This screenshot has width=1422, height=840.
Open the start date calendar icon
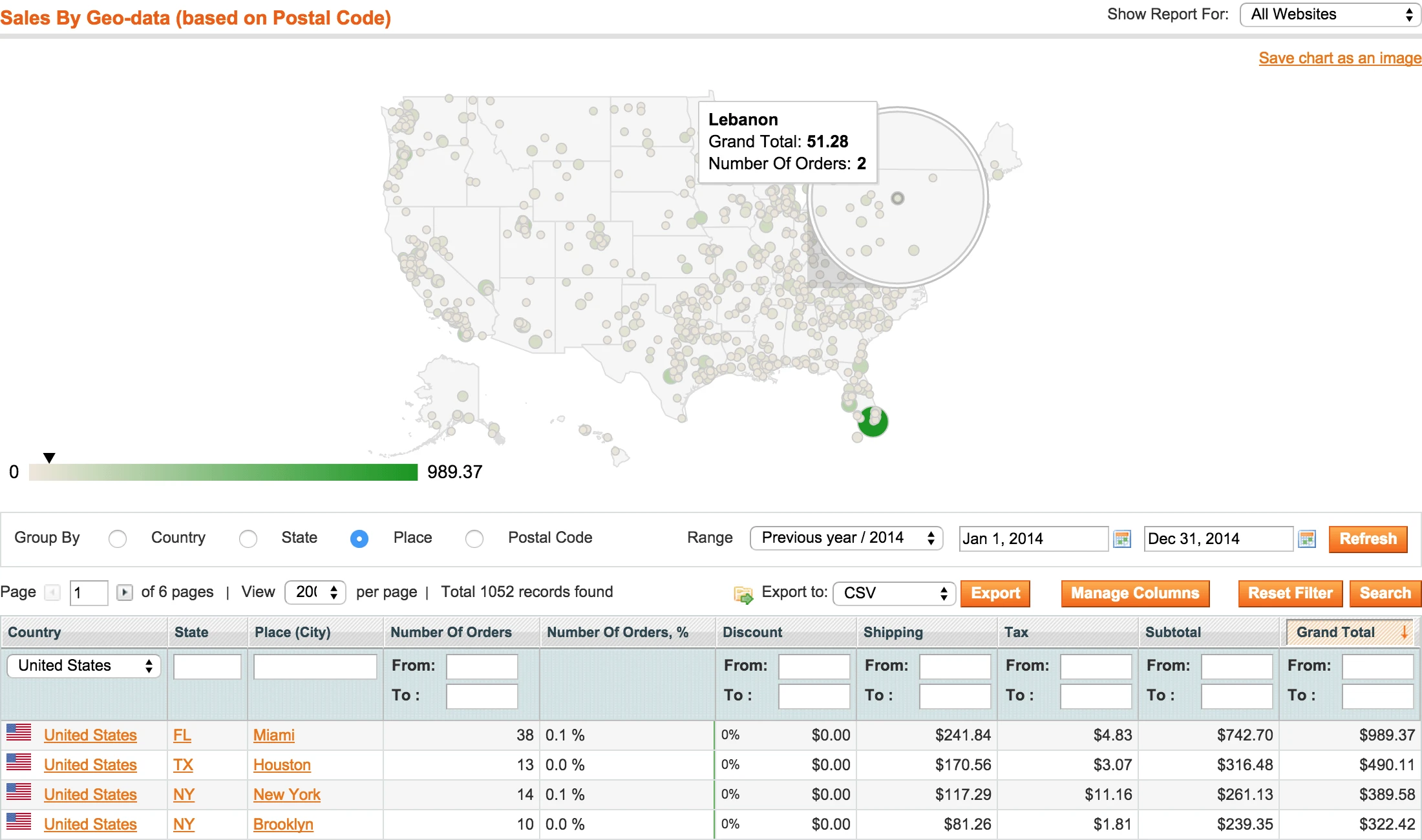(1122, 538)
